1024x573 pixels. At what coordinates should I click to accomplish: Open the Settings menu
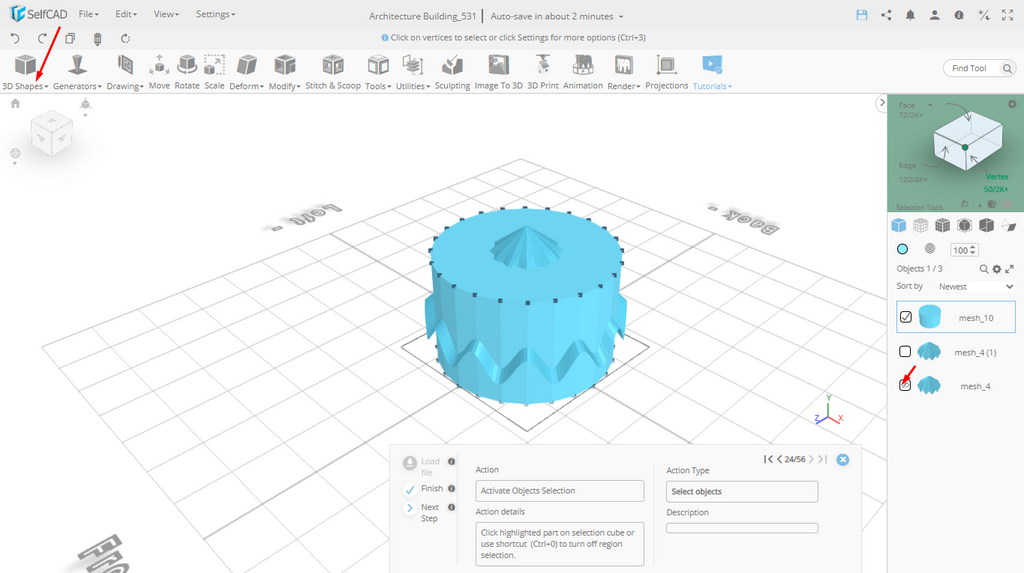(x=216, y=14)
